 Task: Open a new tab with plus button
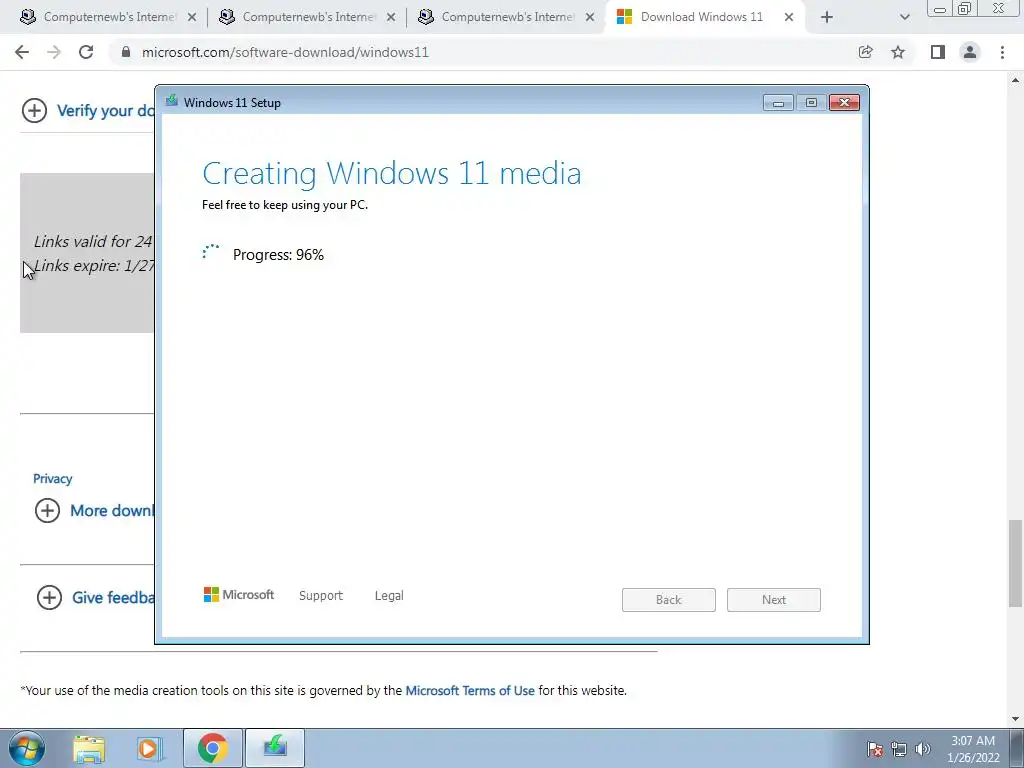coord(827,18)
